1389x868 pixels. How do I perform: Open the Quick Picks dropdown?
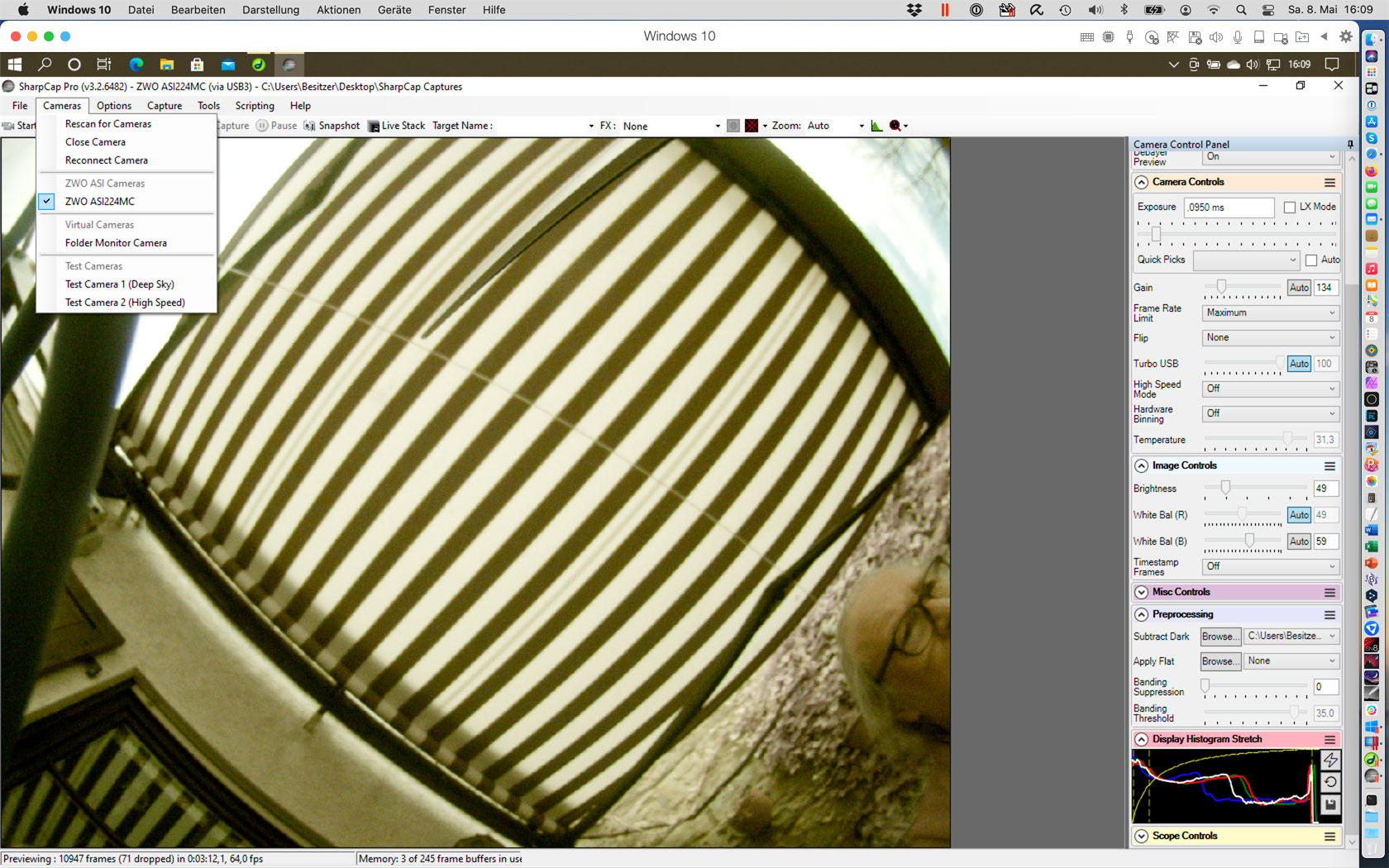click(1247, 260)
